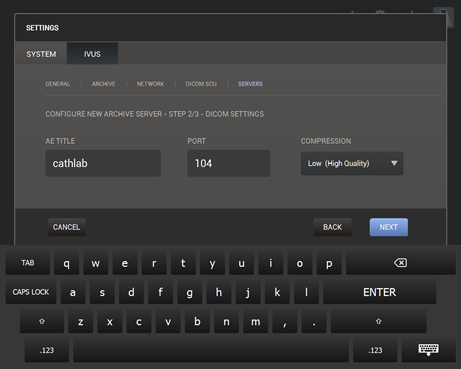Tap the t key

(183, 263)
